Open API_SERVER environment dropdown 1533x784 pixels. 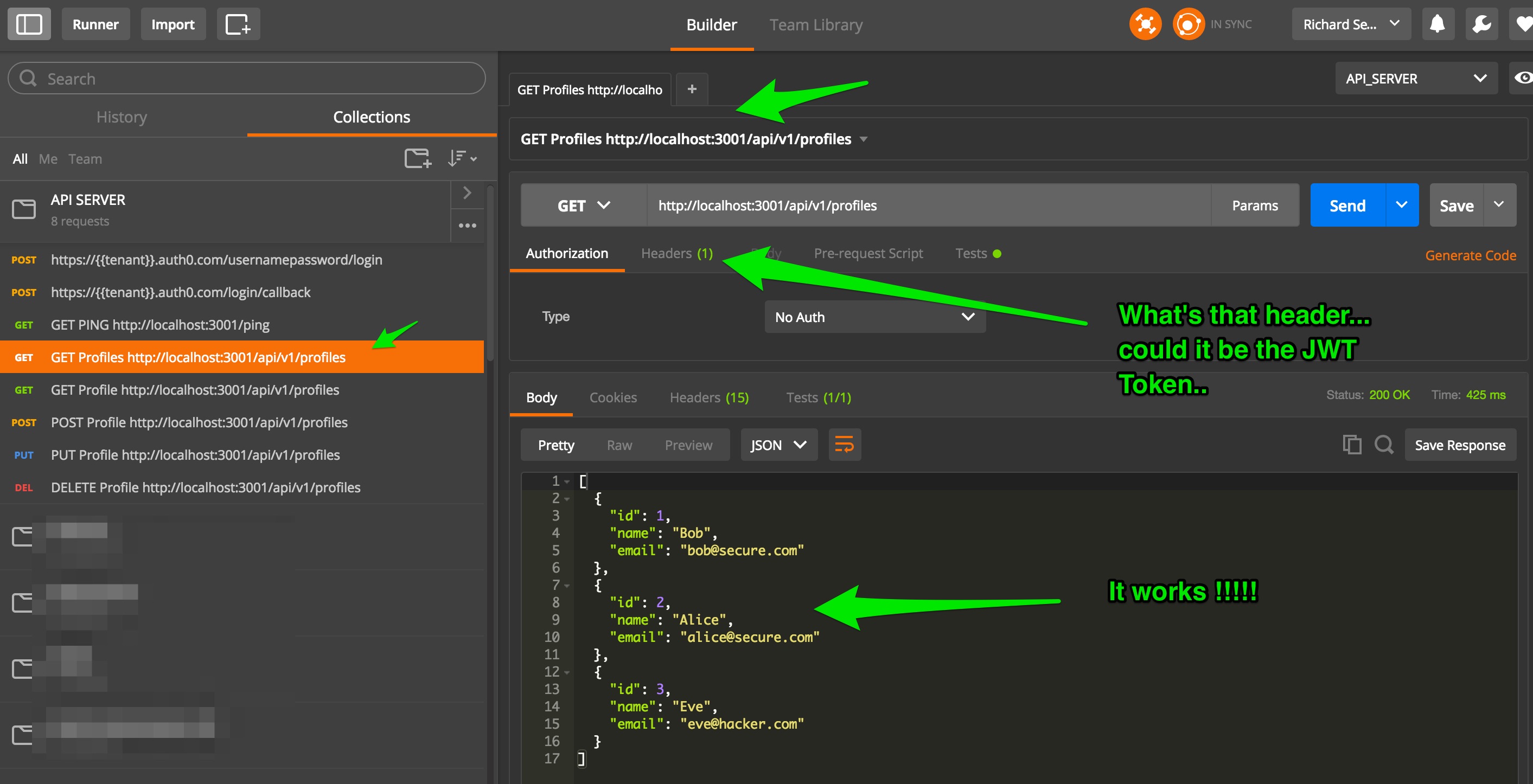click(1415, 79)
